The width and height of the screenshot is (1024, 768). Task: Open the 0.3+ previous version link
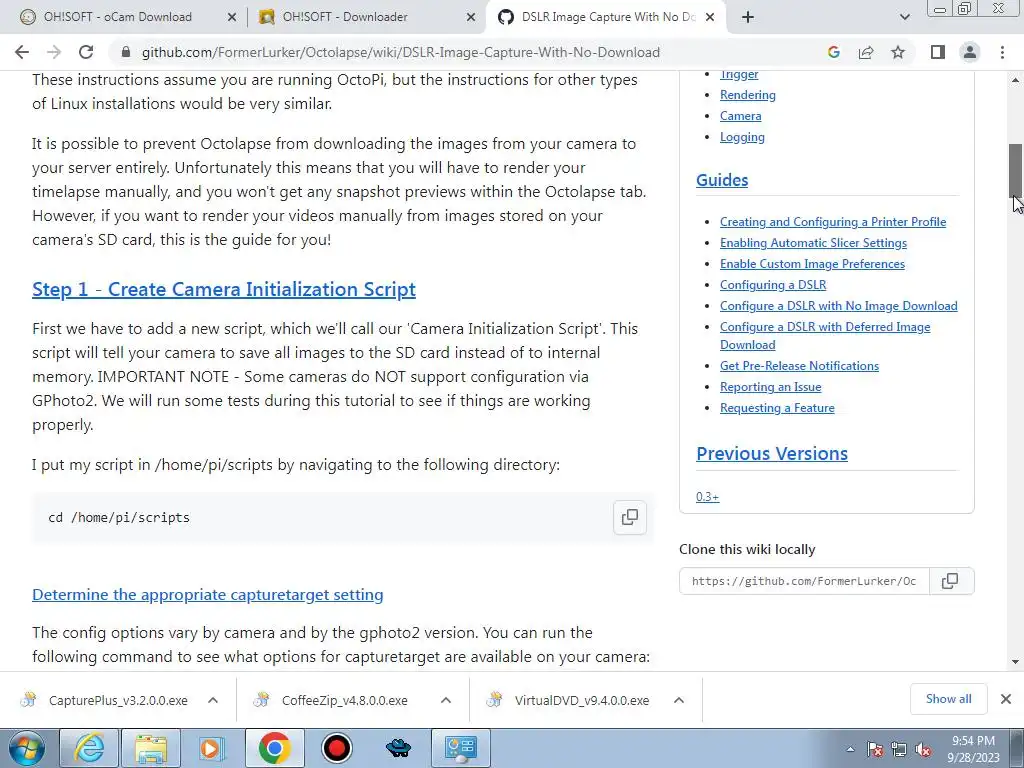(x=707, y=497)
